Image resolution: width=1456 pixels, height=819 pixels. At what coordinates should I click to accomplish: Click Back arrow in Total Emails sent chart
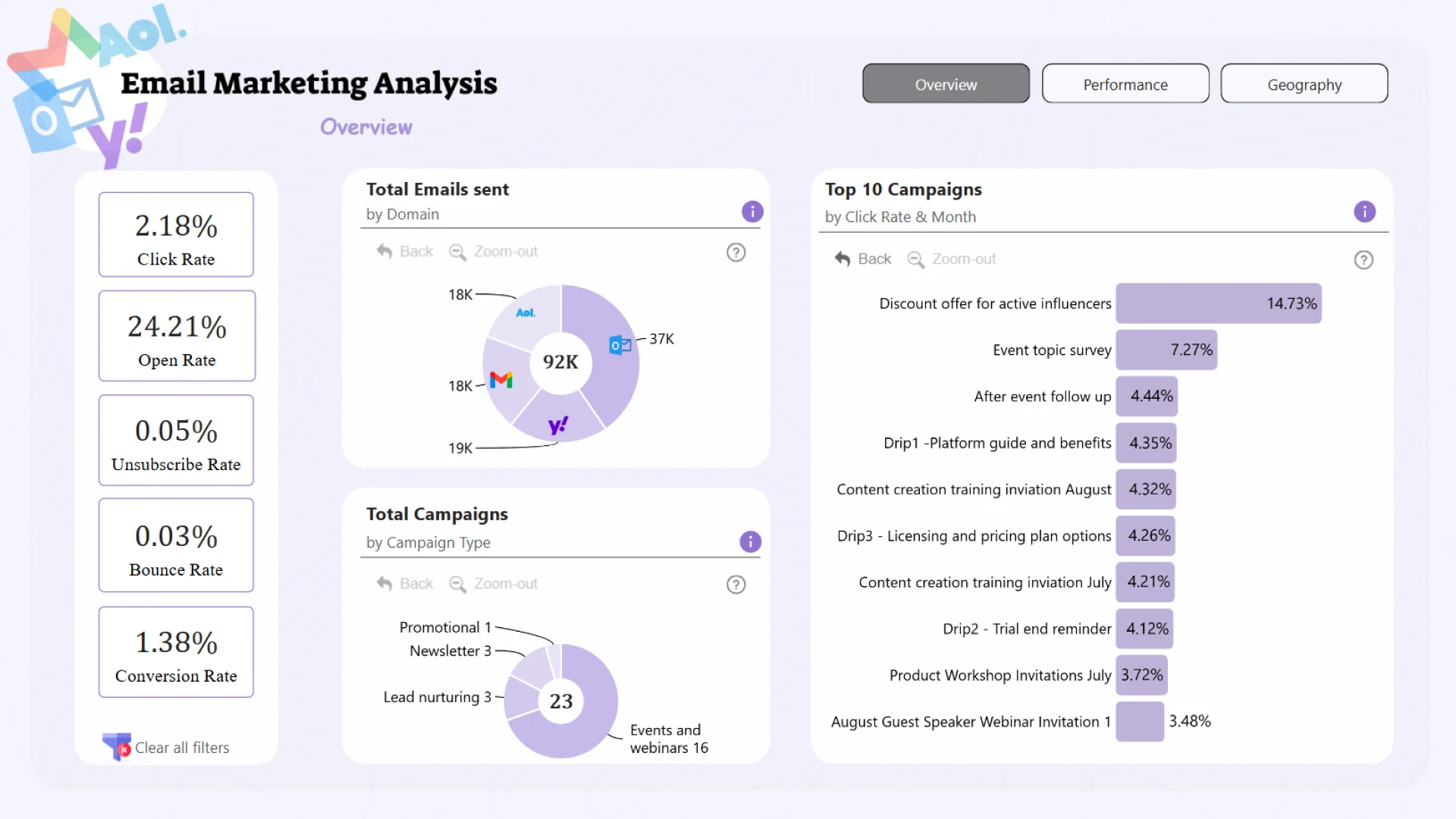click(x=384, y=251)
